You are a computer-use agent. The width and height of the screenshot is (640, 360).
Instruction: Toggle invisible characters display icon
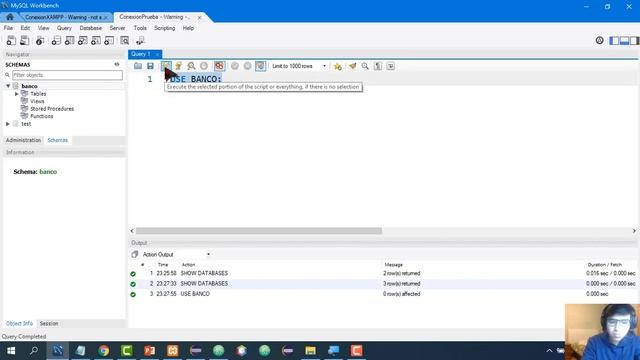click(378, 66)
